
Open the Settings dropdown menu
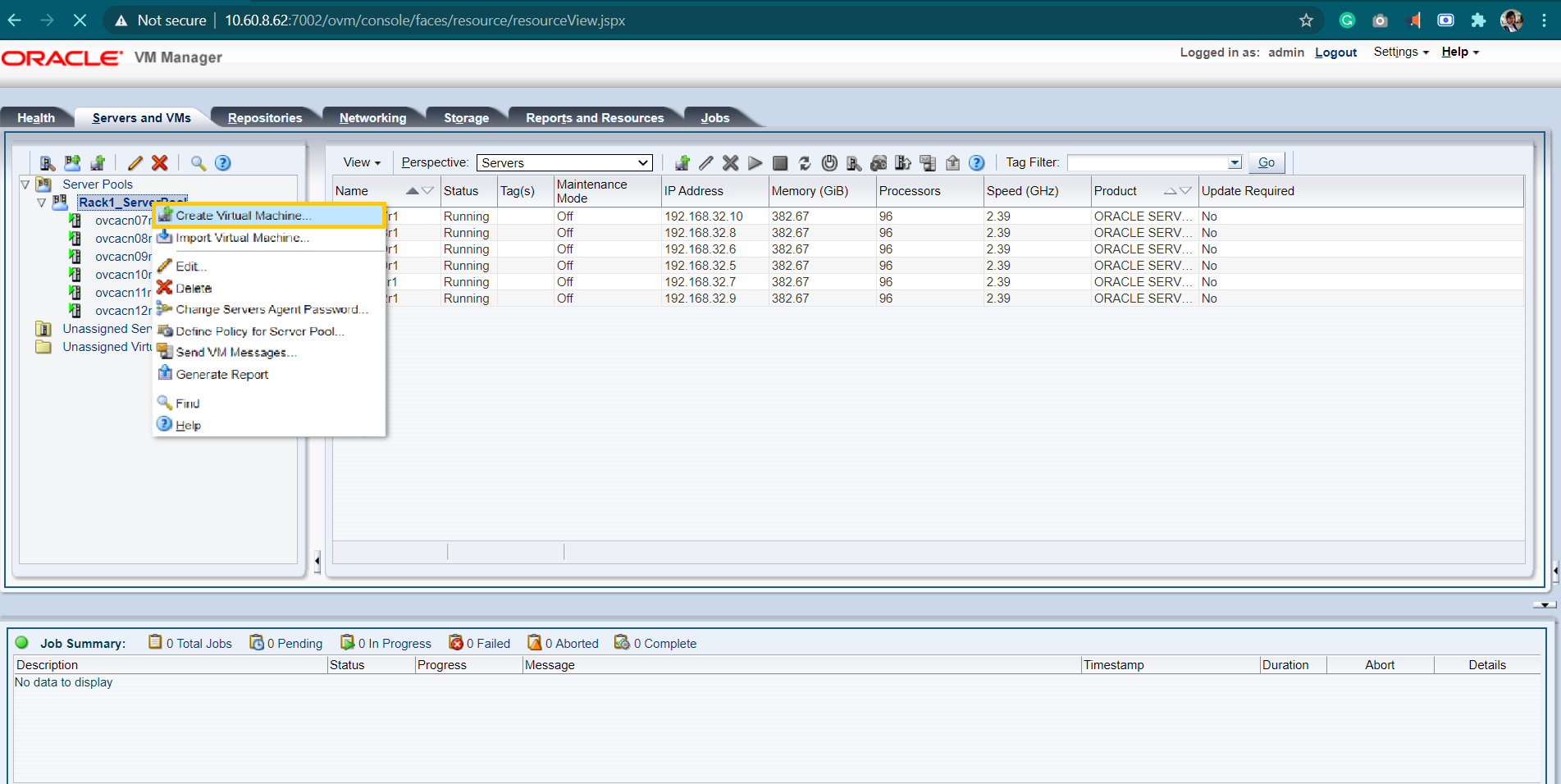coord(1401,52)
